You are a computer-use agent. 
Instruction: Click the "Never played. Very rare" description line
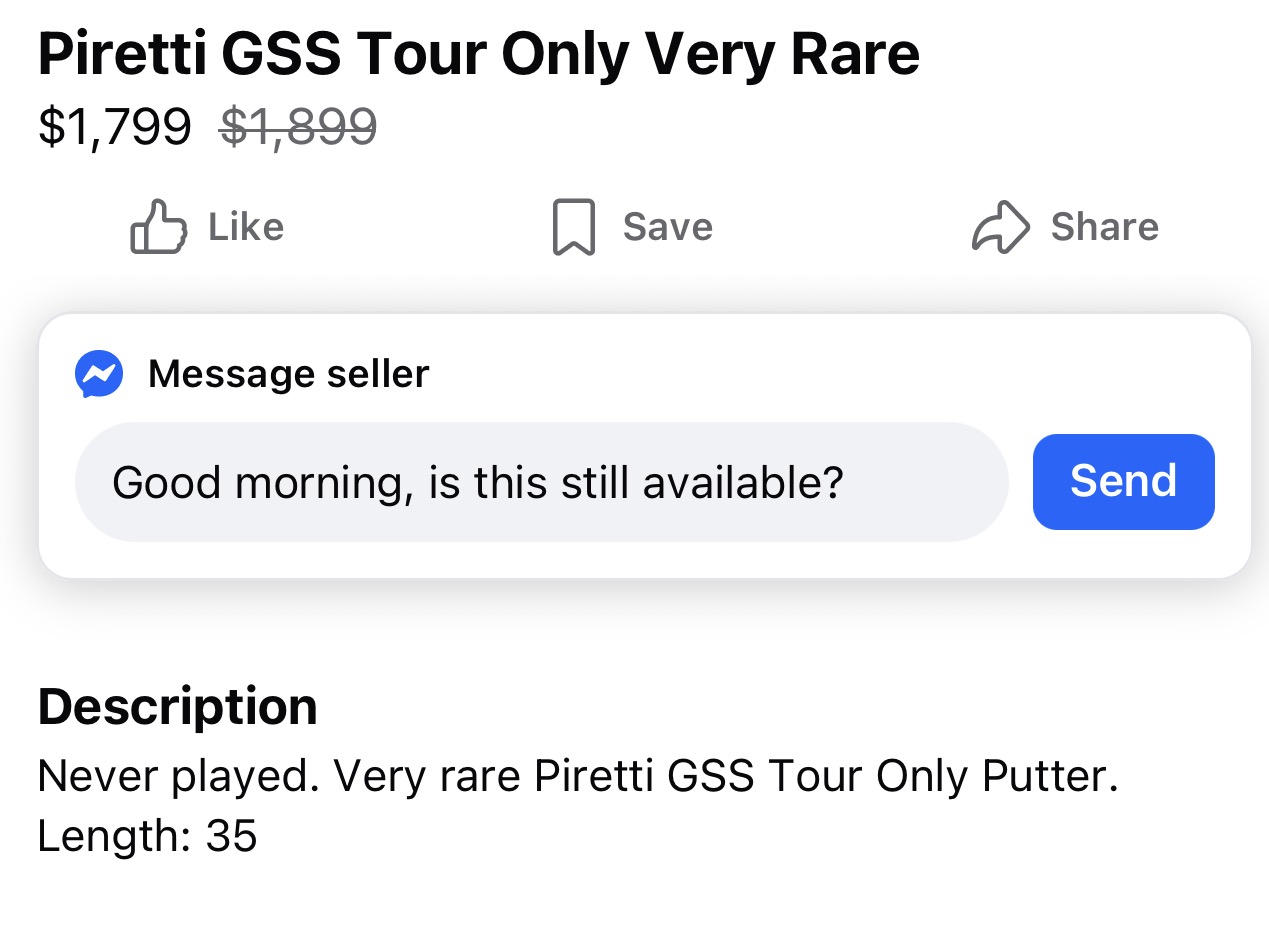pyautogui.click(x=280, y=776)
